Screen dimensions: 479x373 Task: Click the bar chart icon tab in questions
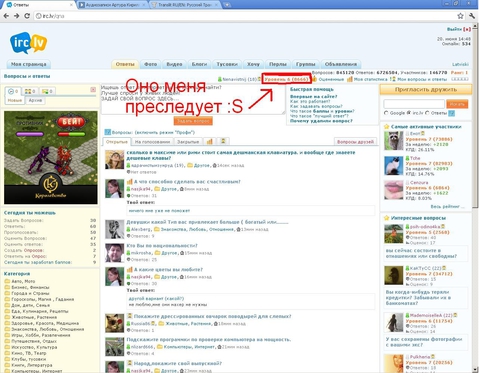(x=209, y=141)
